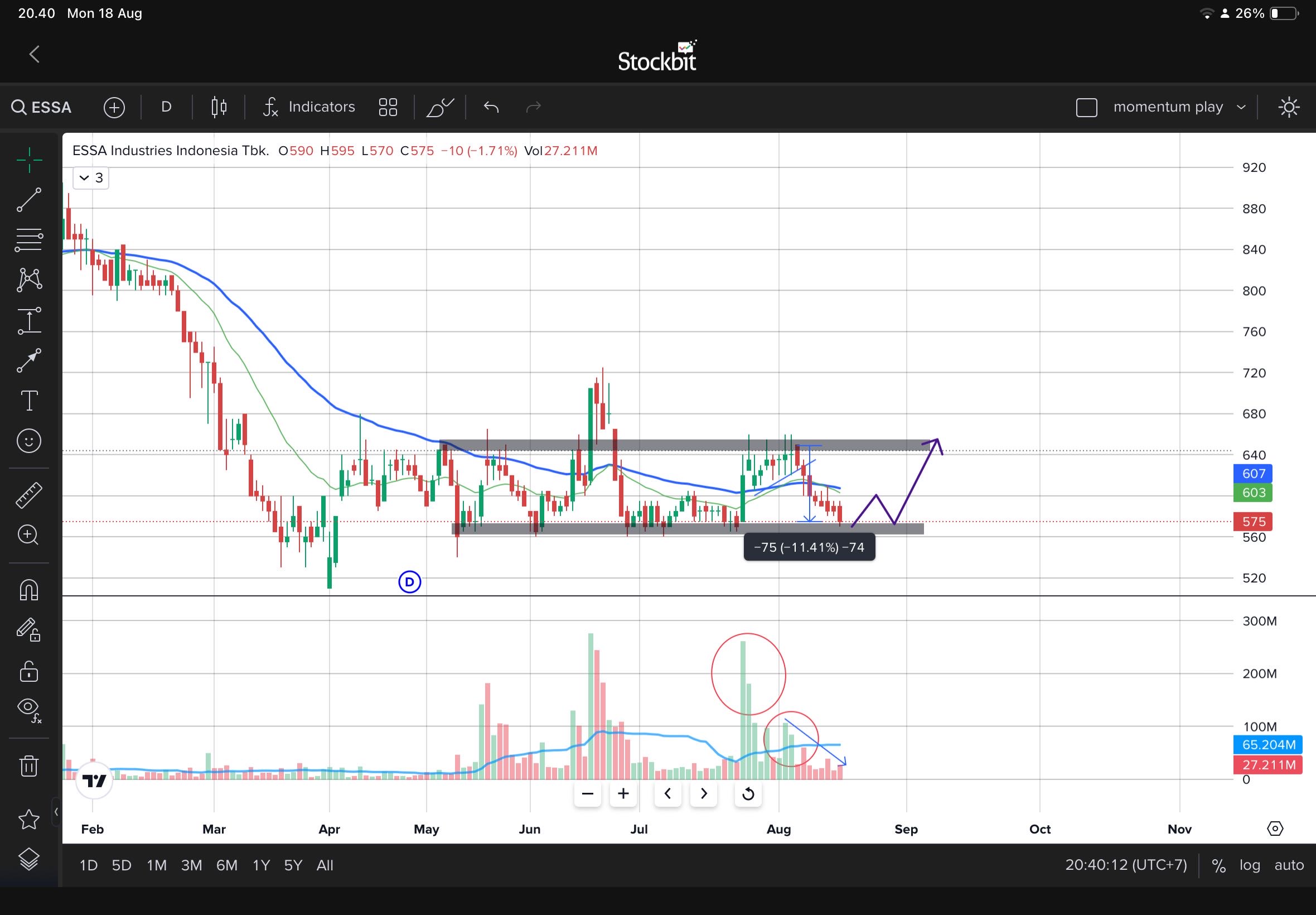The height and width of the screenshot is (915, 1316).
Task: Select the trend line tool
Action: (28, 200)
